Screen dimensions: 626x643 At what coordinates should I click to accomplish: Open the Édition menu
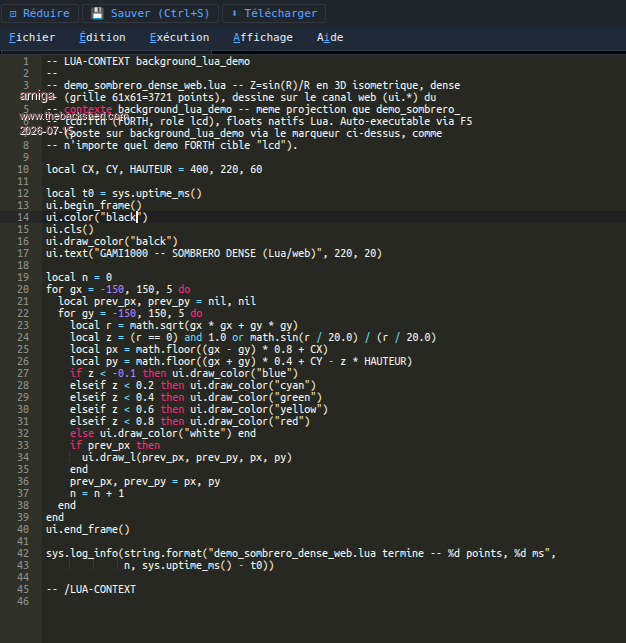pos(102,37)
